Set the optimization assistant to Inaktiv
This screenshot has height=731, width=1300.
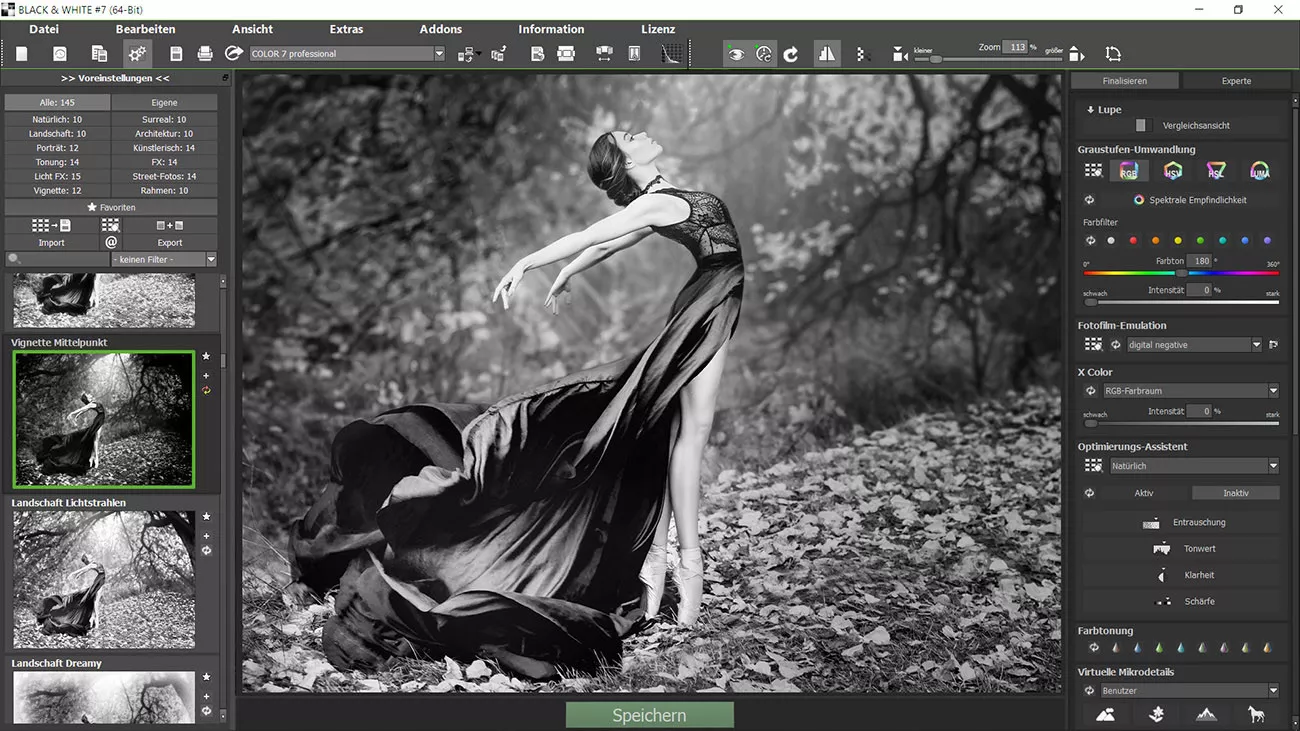tap(1236, 493)
